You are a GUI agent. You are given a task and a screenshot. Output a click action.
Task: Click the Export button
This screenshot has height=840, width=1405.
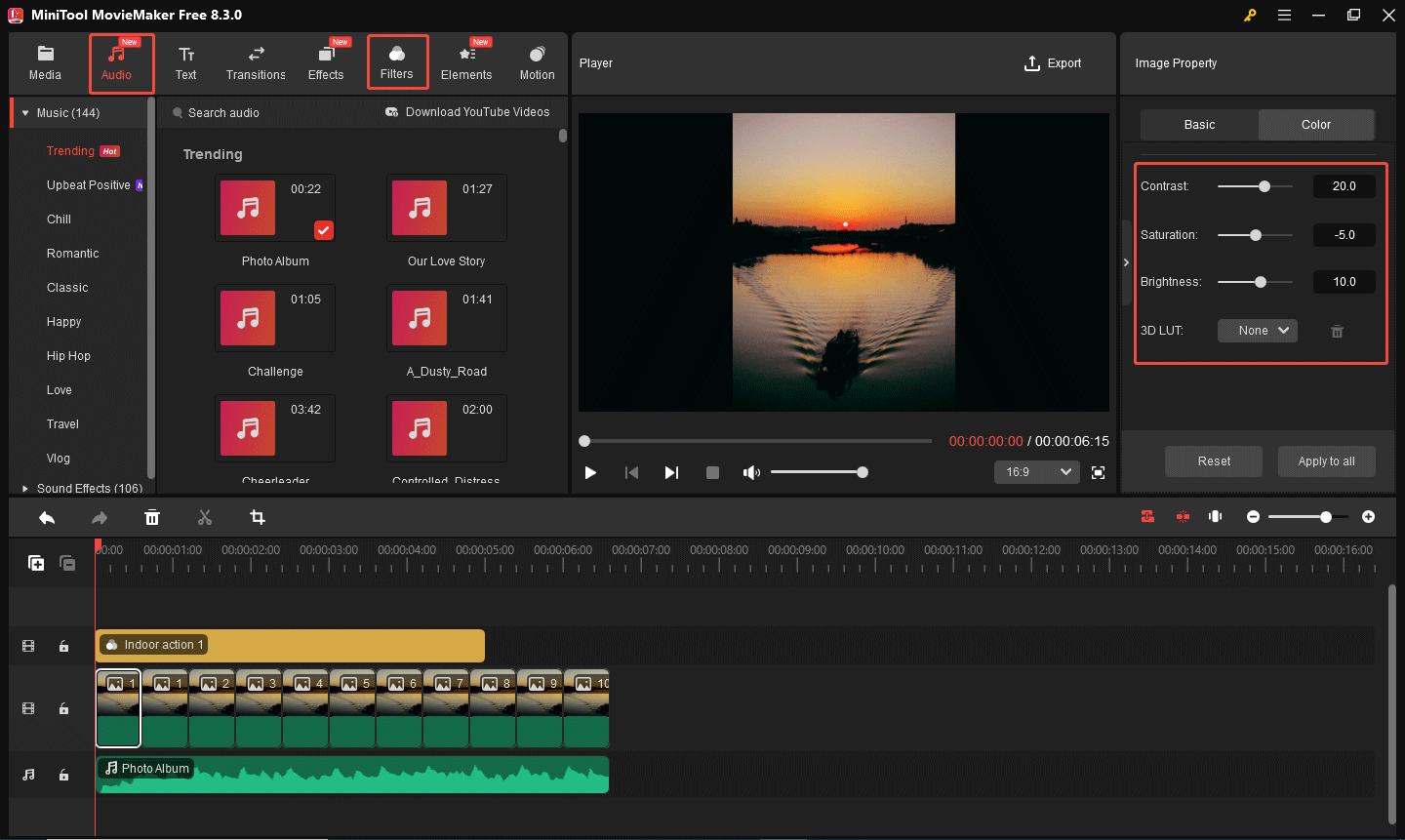[x=1053, y=63]
